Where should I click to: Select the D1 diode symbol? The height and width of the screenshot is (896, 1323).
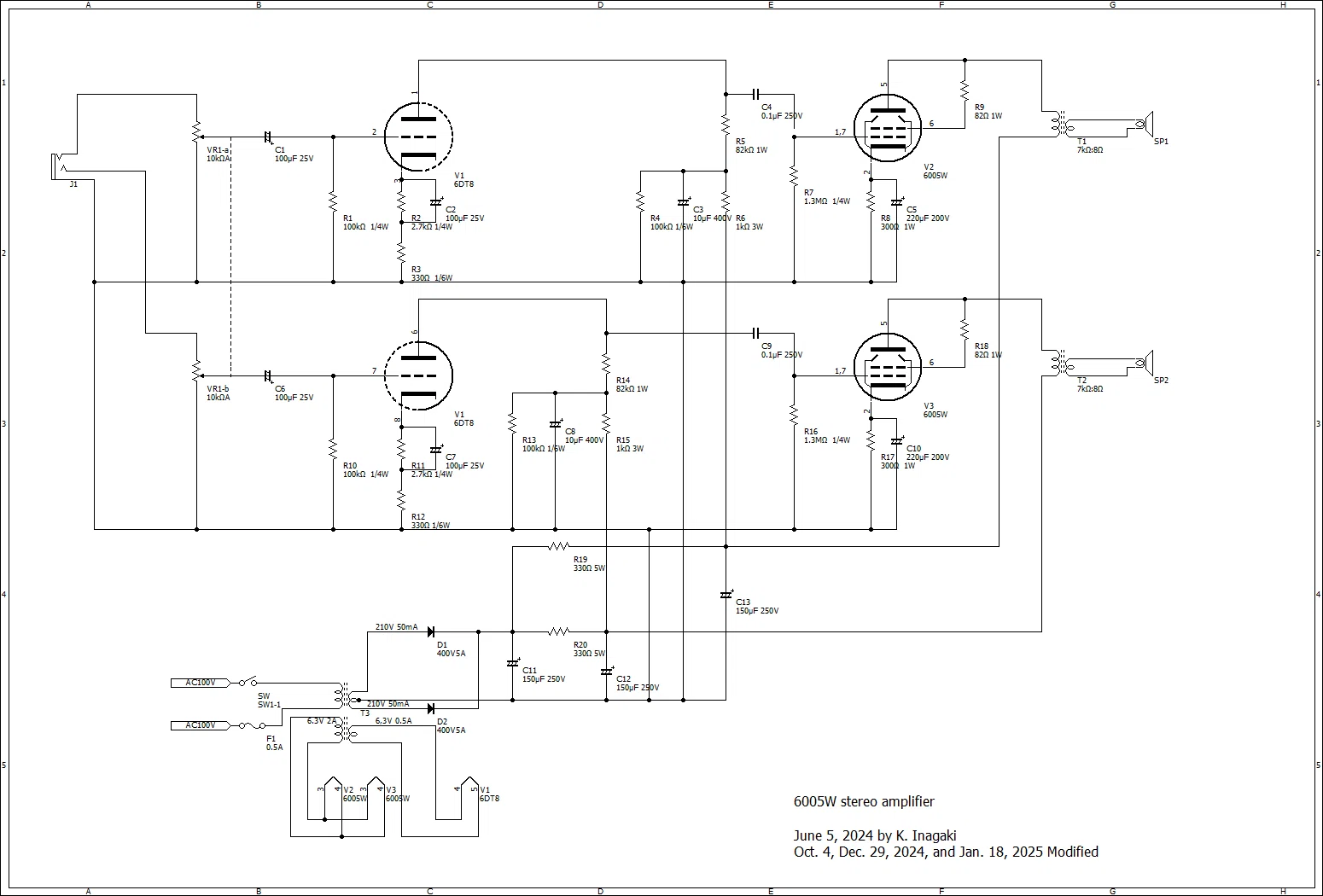tap(431, 631)
